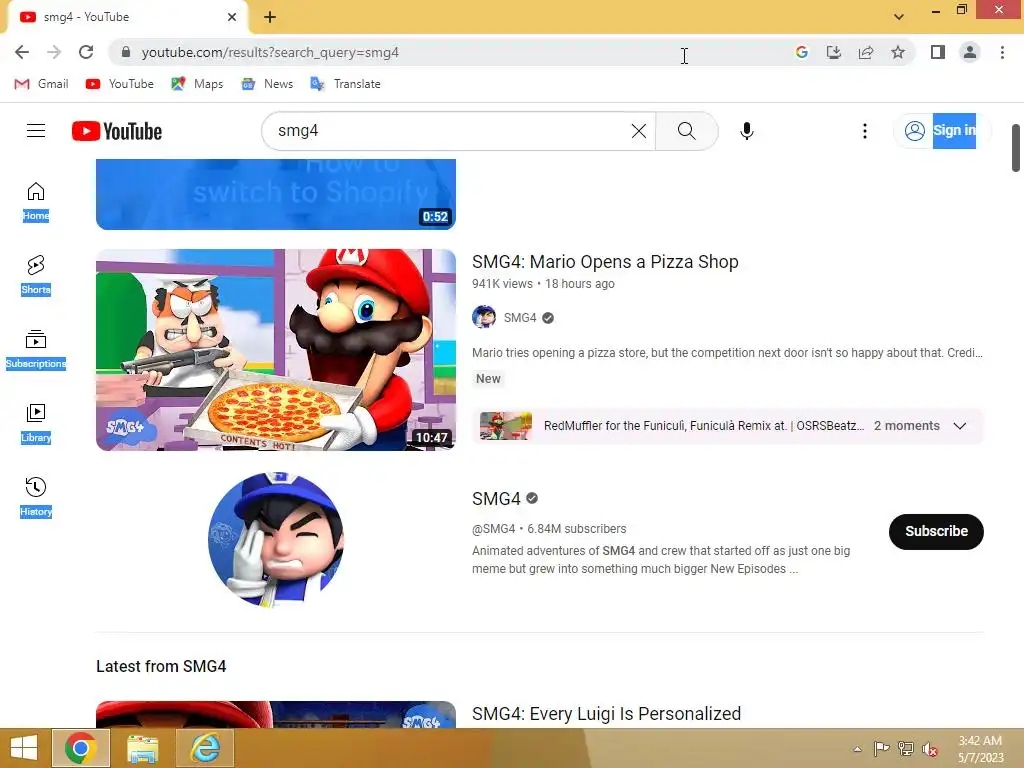Open Internet Explorer from taskbar
Viewport: 1024px width, 768px height.
click(205, 748)
